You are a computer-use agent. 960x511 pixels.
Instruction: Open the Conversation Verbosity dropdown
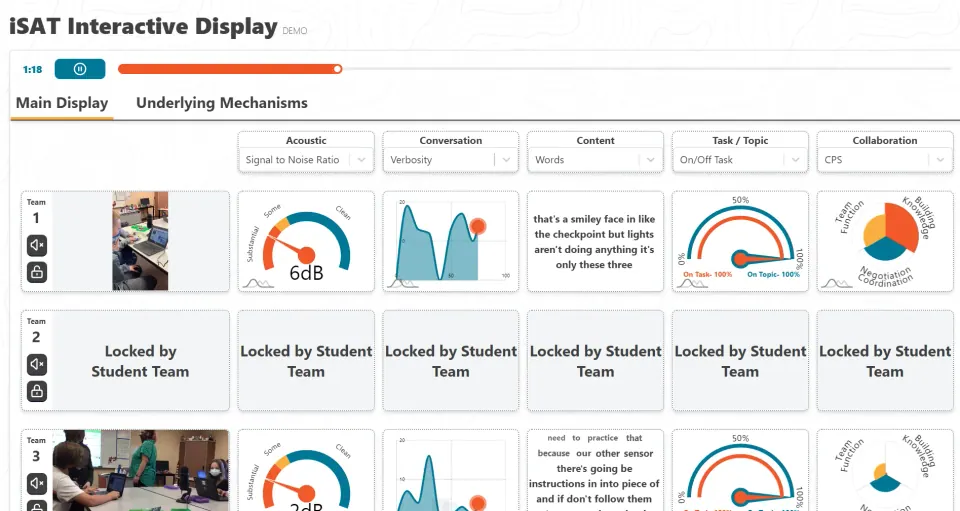click(x=451, y=160)
